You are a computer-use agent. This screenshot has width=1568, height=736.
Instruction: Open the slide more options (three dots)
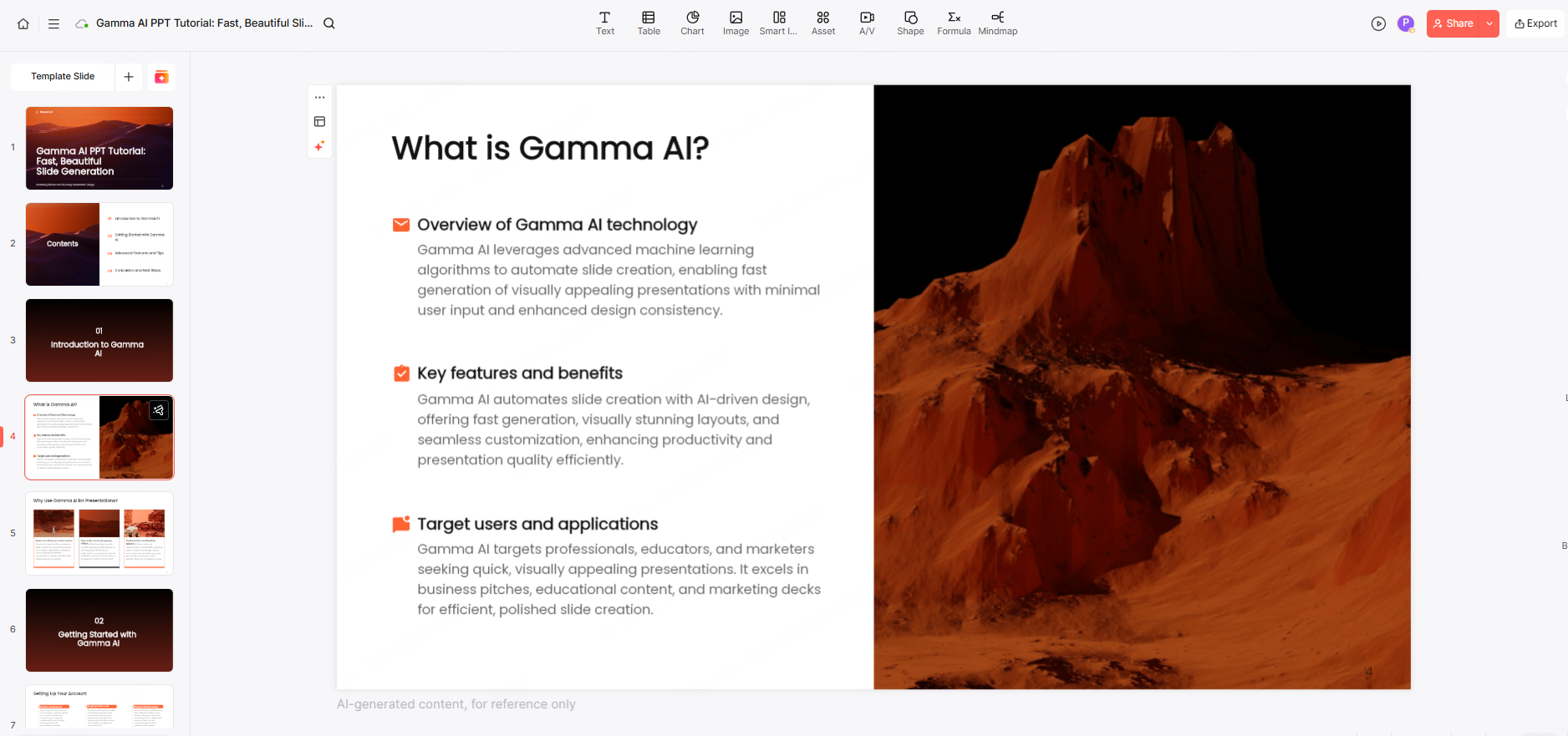[x=319, y=98]
